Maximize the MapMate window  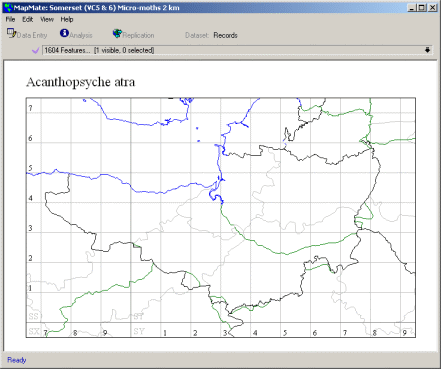[422, 8]
